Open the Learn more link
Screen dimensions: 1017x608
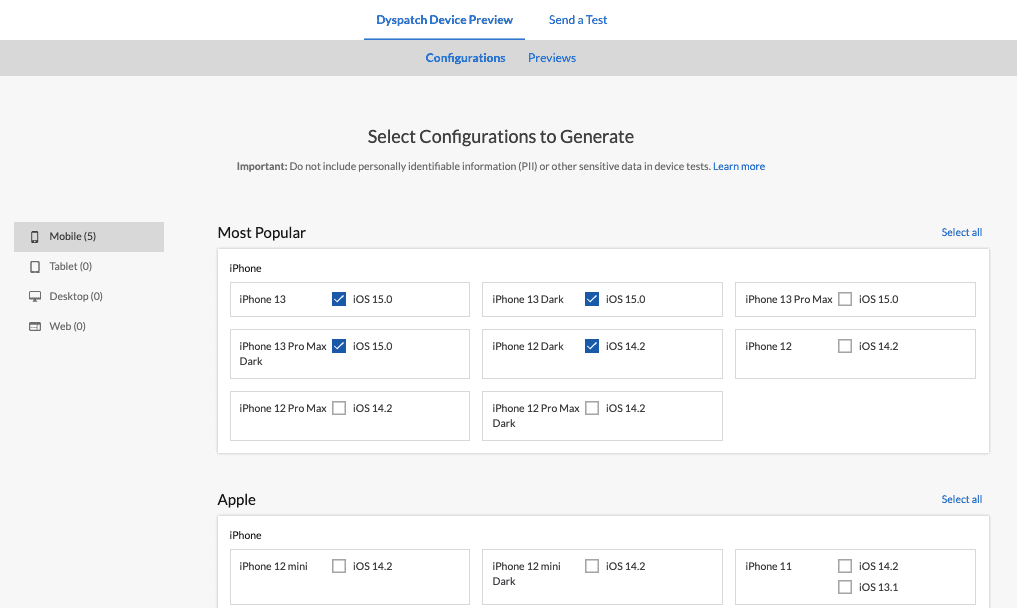pyautogui.click(x=739, y=166)
